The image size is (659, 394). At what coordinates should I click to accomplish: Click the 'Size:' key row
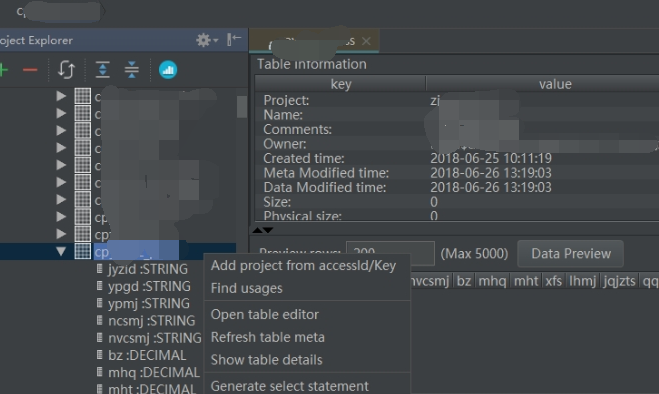277,202
